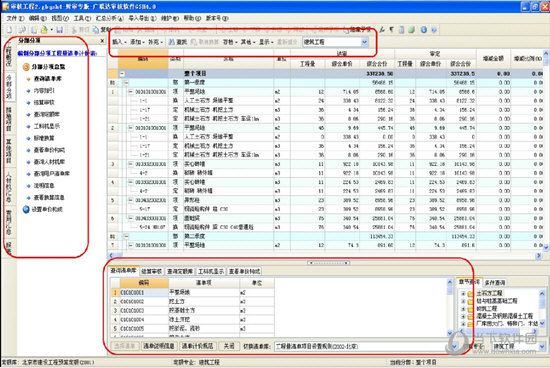Click the calculator-like toolbar icon
The image size is (550, 368).
click(x=402, y=30)
